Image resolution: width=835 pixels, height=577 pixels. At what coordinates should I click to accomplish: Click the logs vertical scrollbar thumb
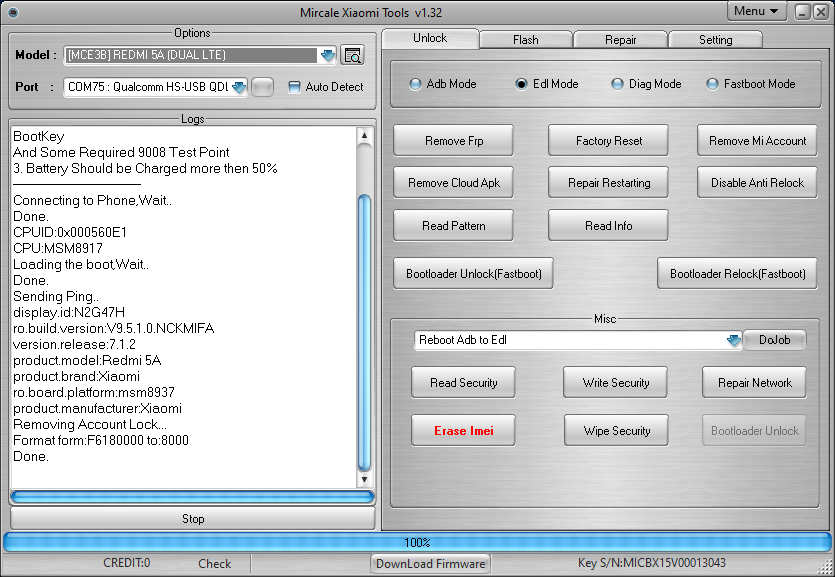(364, 333)
